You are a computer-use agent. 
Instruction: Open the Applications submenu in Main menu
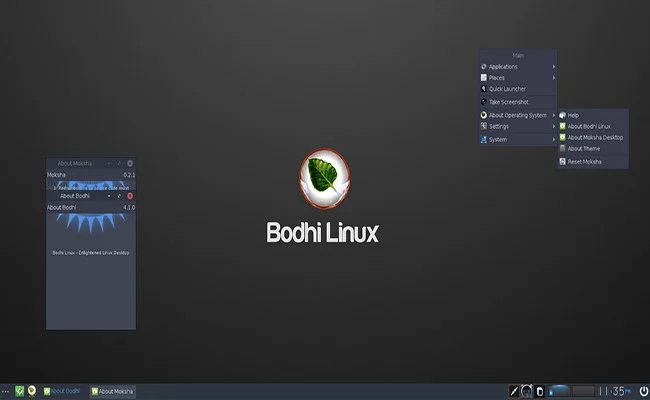pyautogui.click(x=518, y=67)
